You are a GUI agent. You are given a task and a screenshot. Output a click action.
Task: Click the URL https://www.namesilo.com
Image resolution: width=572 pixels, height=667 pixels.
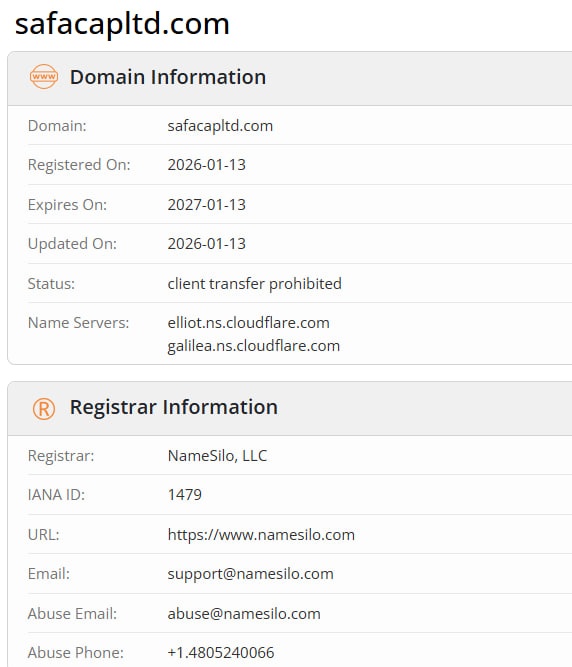pyautogui.click(x=261, y=535)
